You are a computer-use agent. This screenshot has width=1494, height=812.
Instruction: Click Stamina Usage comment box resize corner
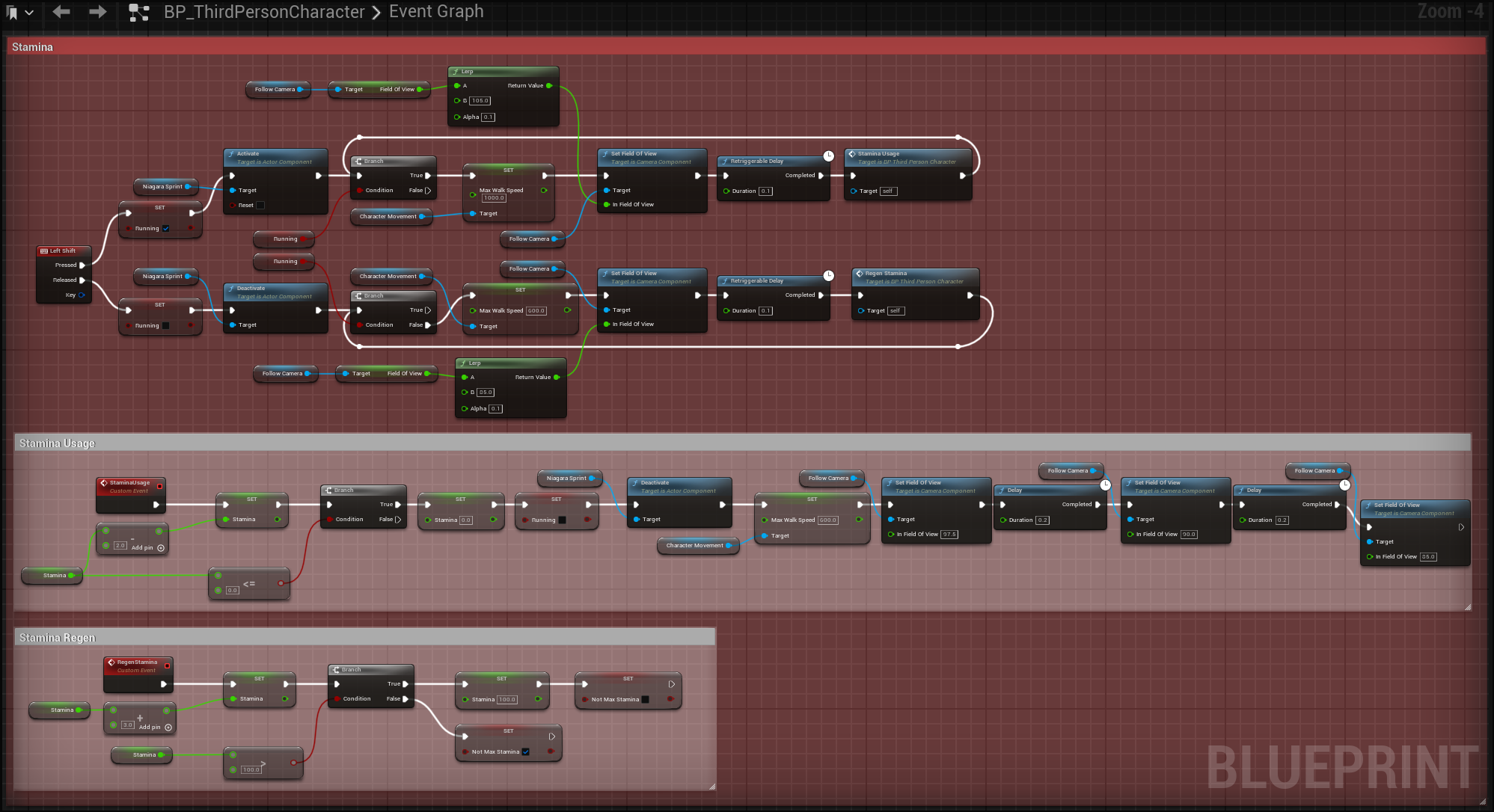coord(1467,607)
